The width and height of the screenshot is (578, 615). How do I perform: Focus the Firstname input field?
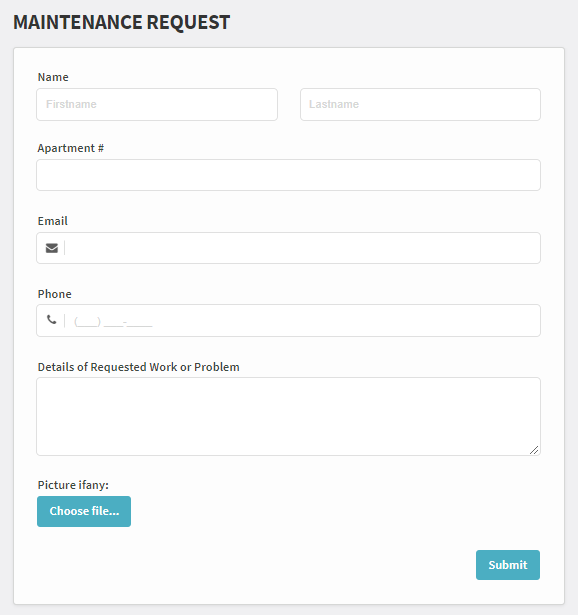pyautogui.click(x=157, y=104)
